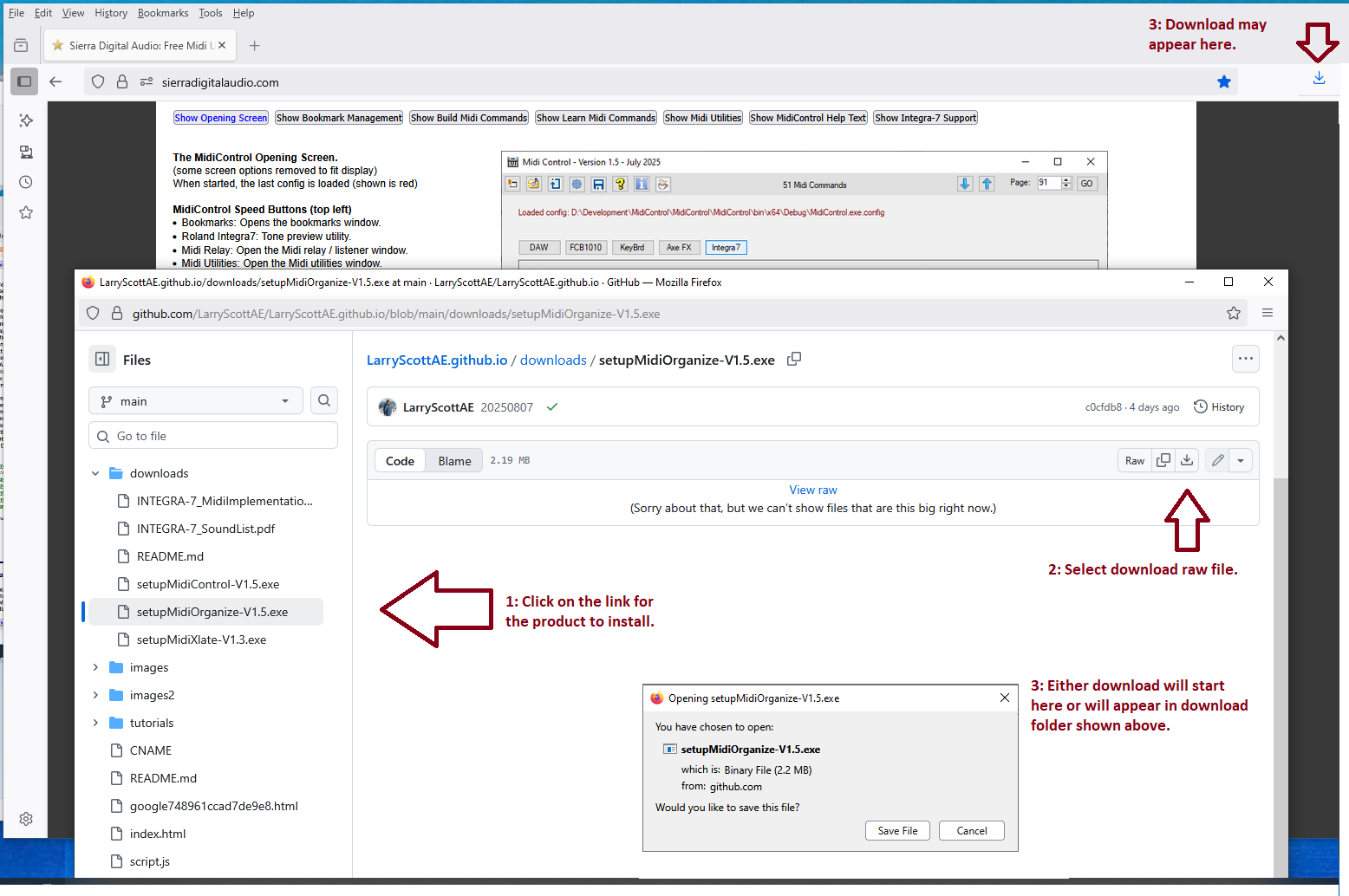Go back with the back arrow
The image size is (1349, 896).
pyautogui.click(x=55, y=81)
